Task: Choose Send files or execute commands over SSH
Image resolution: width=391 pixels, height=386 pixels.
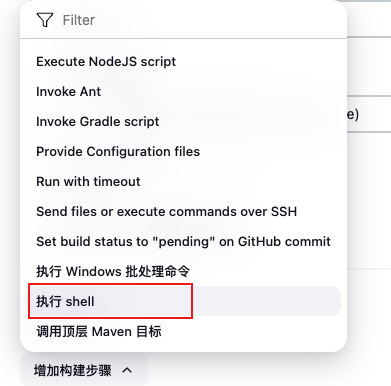Action: [184, 212]
